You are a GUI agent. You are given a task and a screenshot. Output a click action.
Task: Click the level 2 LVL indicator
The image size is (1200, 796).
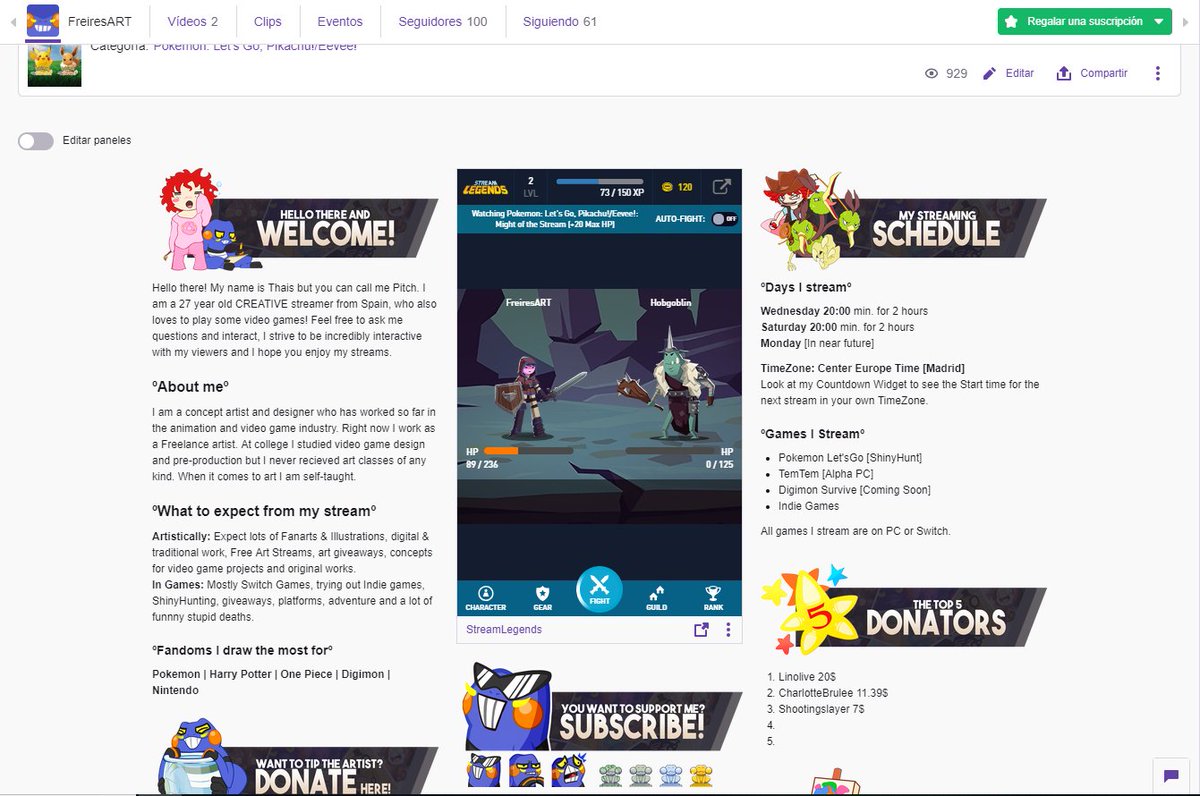click(x=530, y=187)
